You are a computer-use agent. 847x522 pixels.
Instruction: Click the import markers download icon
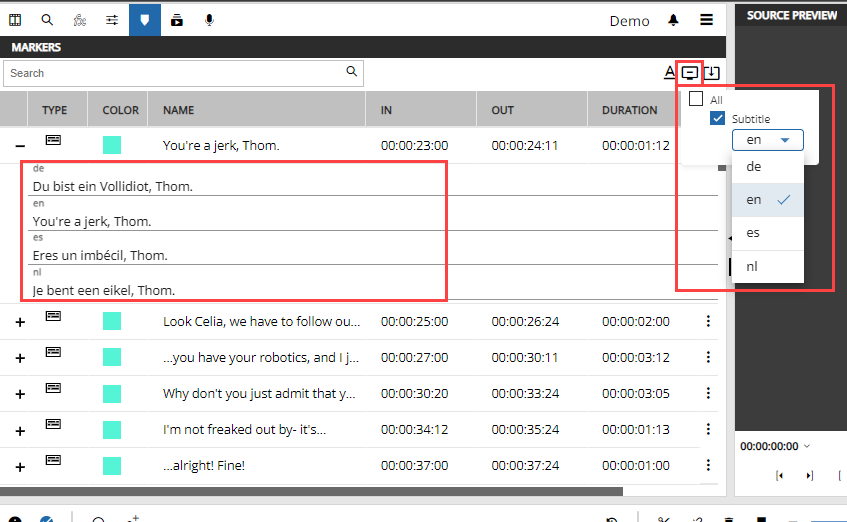(711, 72)
